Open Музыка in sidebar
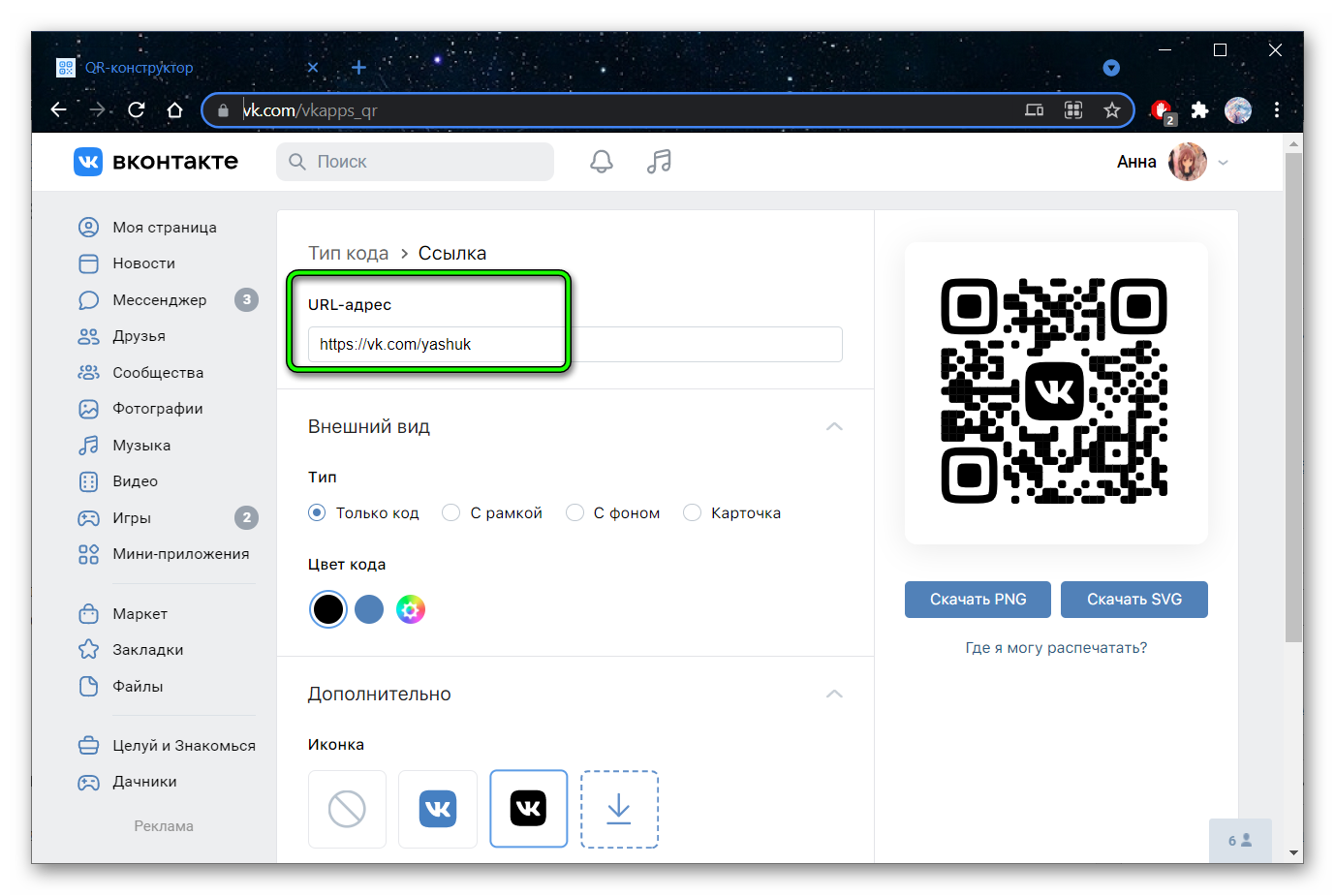Image resolution: width=1335 pixels, height=896 pixels. point(141,446)
